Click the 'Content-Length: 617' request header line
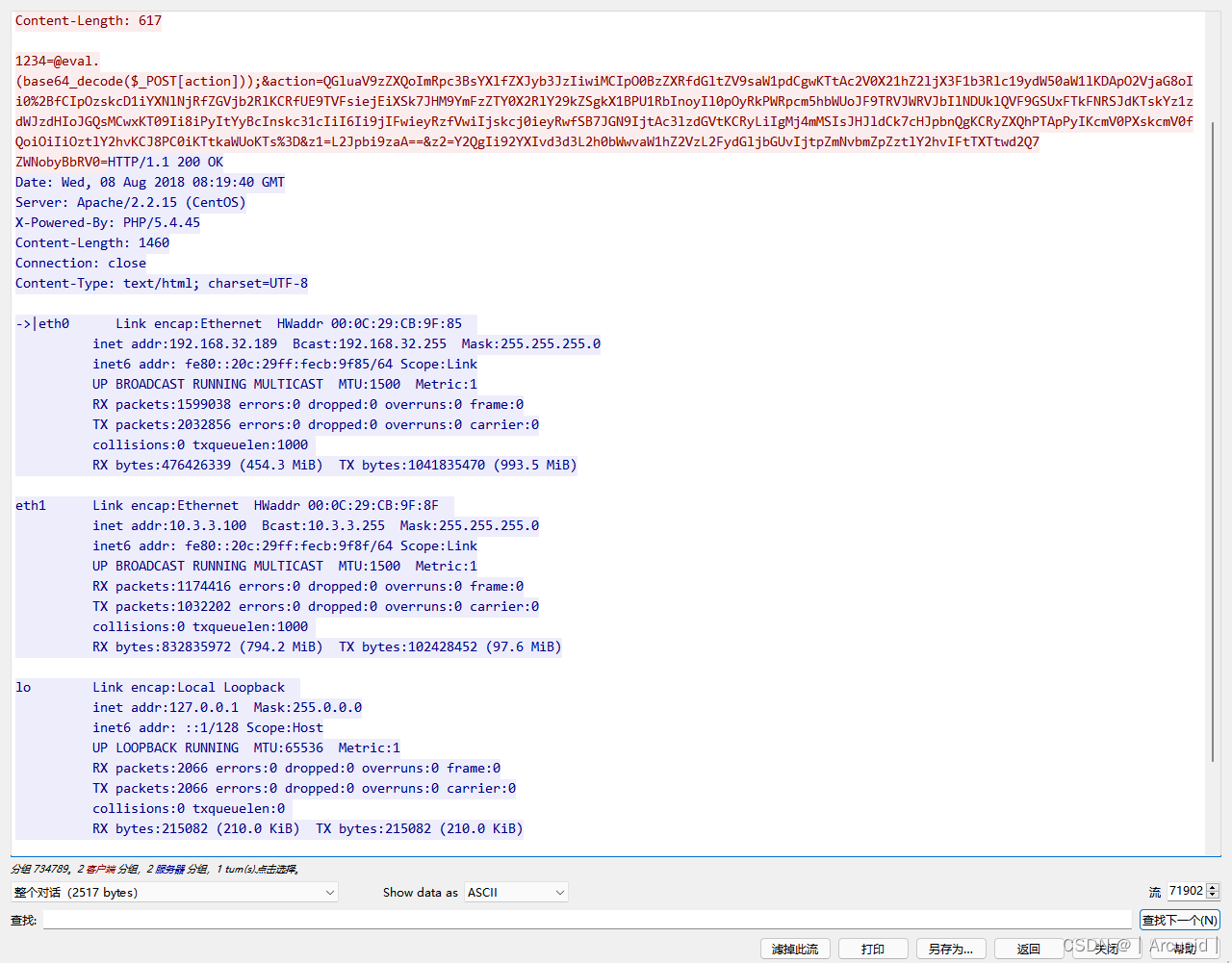The image size is (1232, 963). (89, 20)
